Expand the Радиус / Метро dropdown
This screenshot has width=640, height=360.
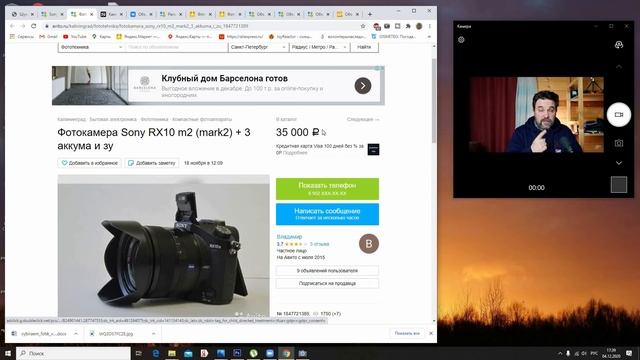pyautogui.click(x=320, y=47)
